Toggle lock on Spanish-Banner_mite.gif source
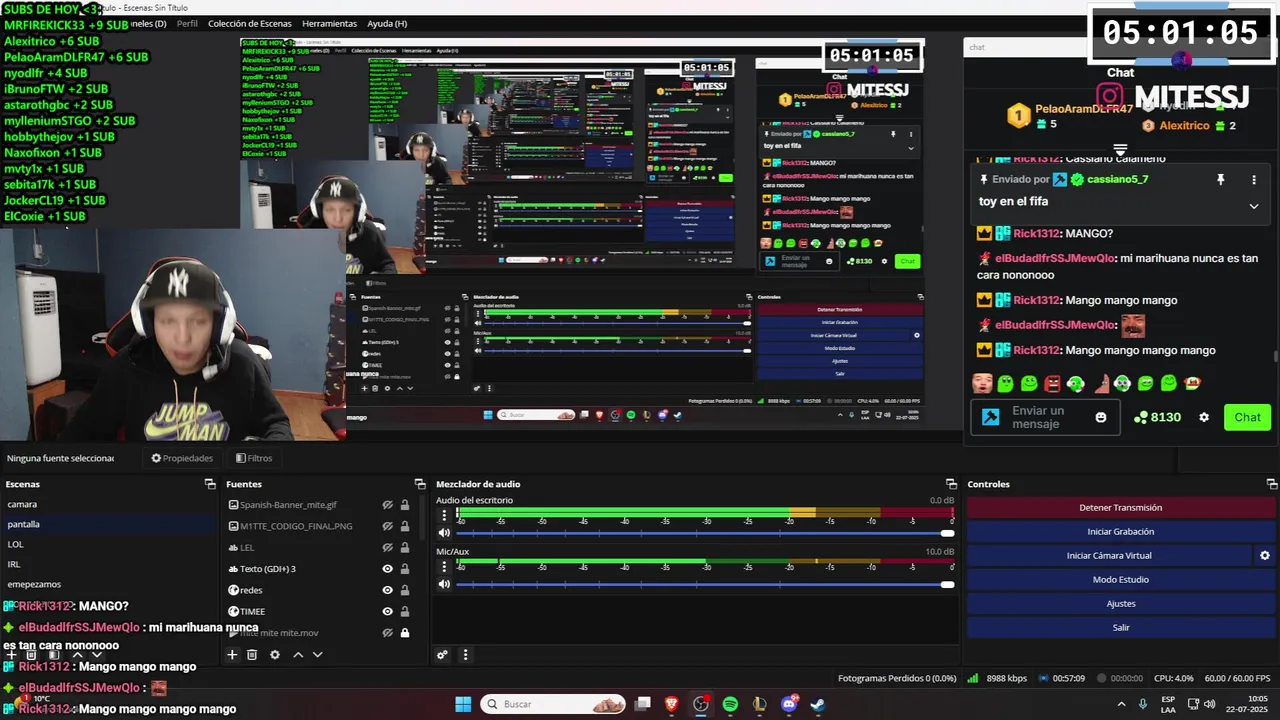This screenshot has width=1280, height=720. coord(405,505)
